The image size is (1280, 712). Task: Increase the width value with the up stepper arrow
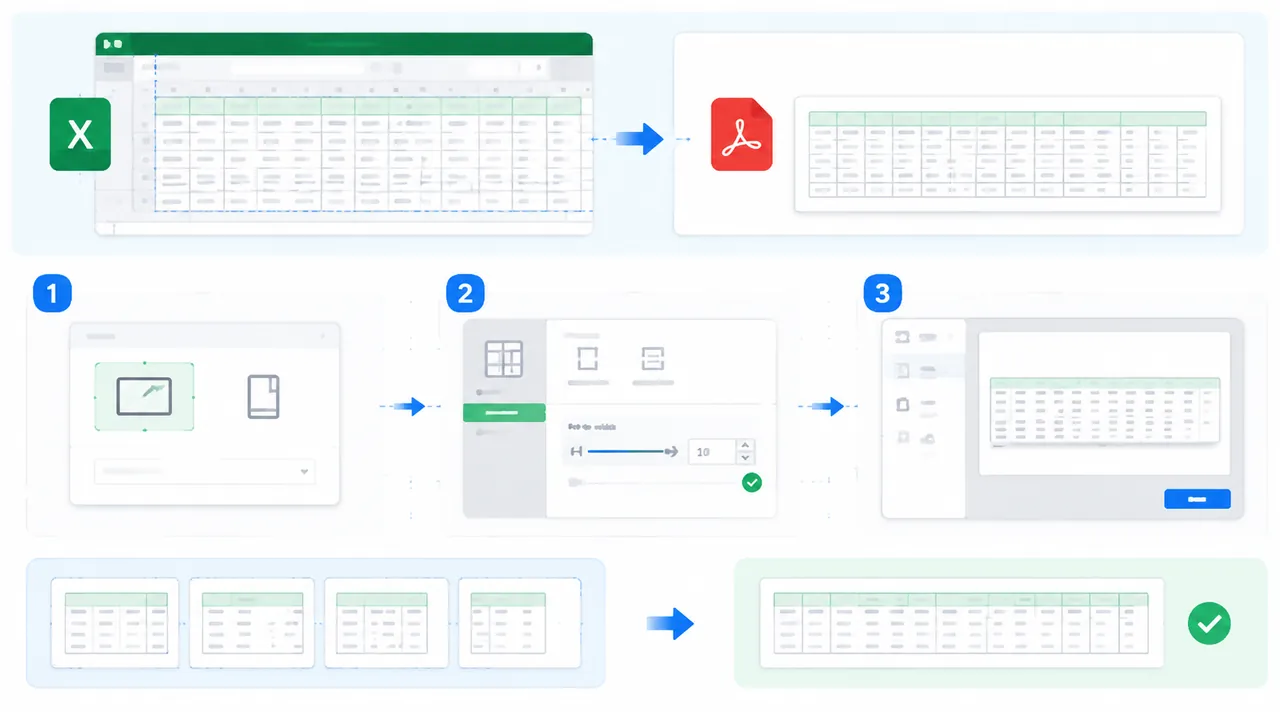tap(744, 445)
